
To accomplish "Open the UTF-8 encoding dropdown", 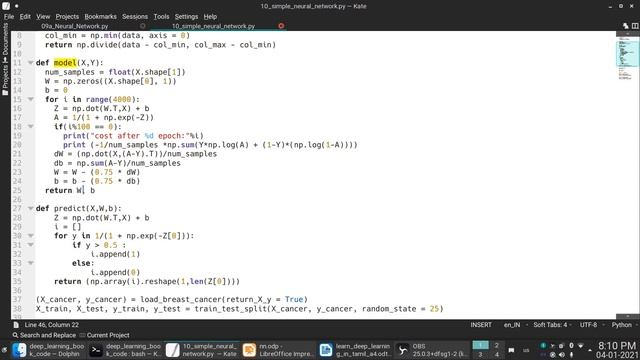I will pos(591,325).
